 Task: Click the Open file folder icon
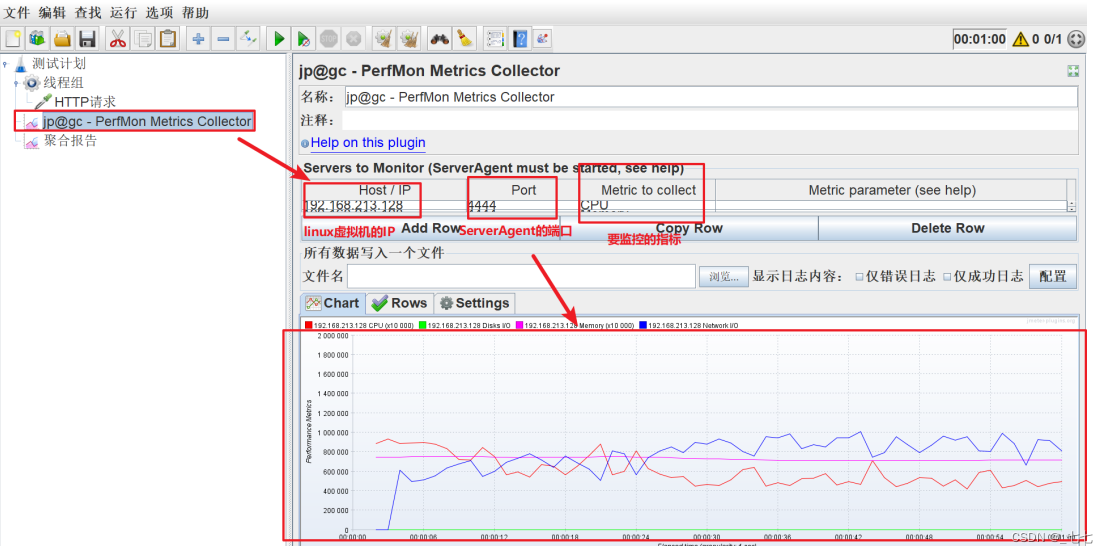pyautogui.click(x=63, y=38)
